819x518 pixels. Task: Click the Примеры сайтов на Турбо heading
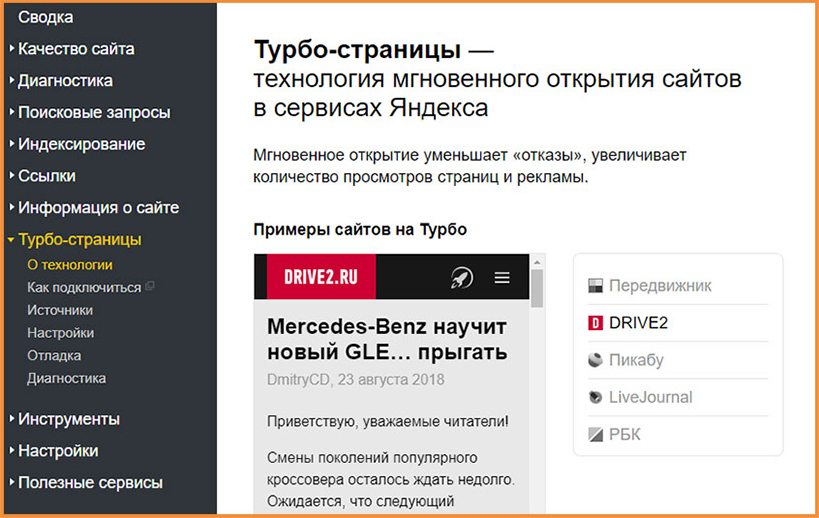[x=360, y=229]
